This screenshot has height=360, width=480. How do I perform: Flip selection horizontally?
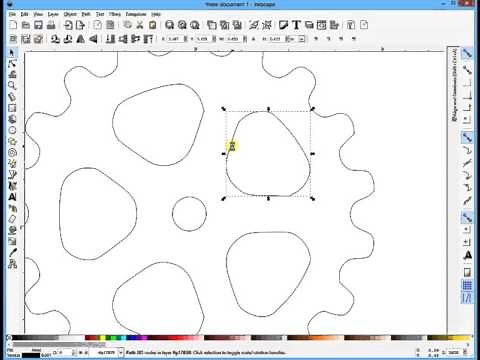81,39
